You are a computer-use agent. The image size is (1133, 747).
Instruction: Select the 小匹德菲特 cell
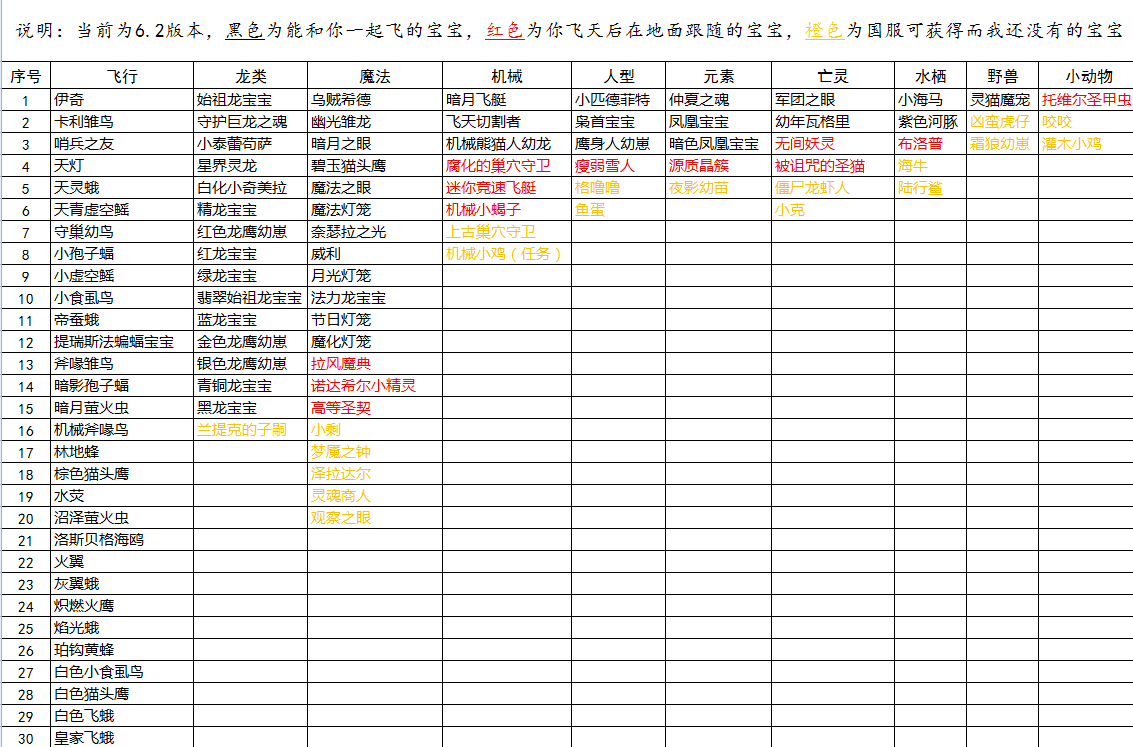click(x=619, y=100)
